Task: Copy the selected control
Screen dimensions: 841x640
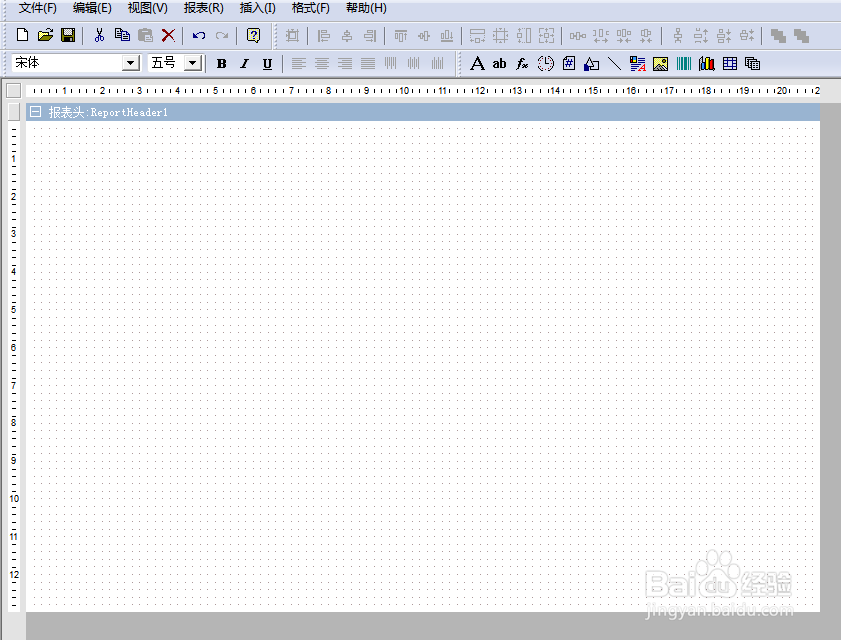Action: point(122,35)
